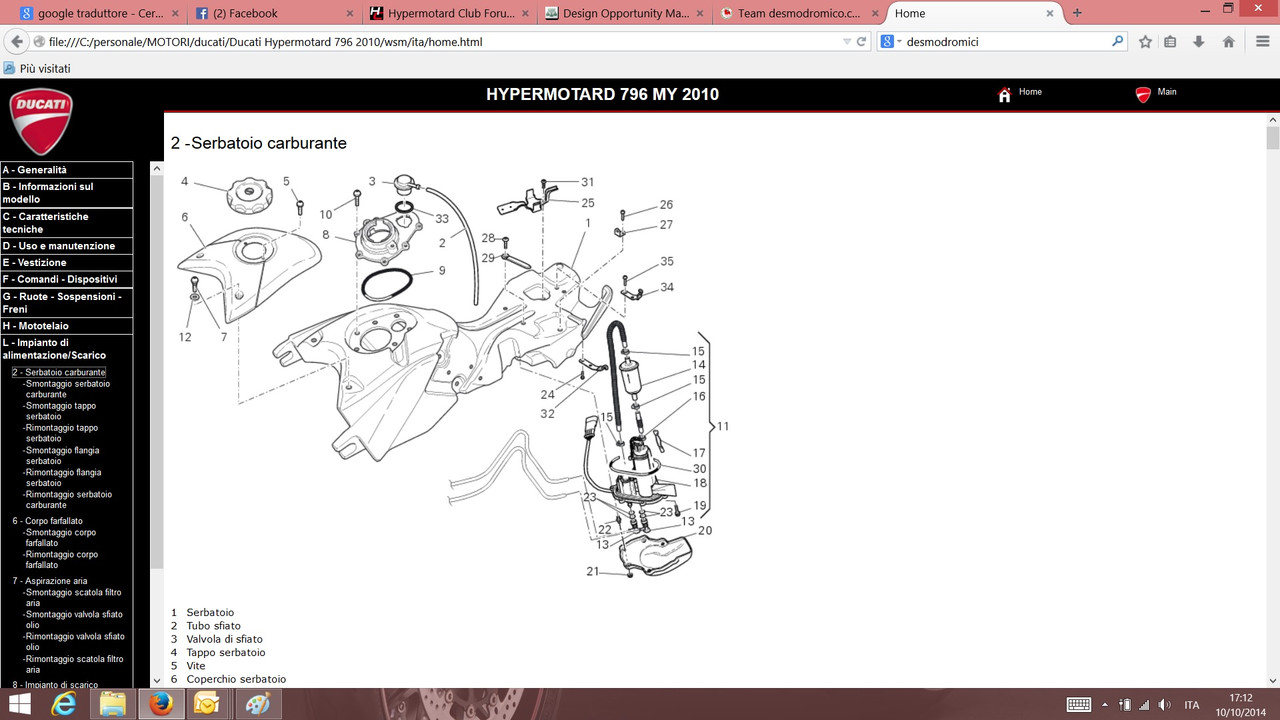Click the main page vertical scrollbar thumb
1280x720 pixels.
pos(1272,137)
